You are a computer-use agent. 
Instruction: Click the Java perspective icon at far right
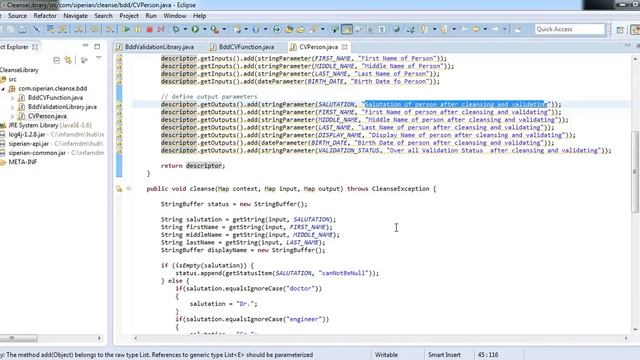tap(635, 29)
